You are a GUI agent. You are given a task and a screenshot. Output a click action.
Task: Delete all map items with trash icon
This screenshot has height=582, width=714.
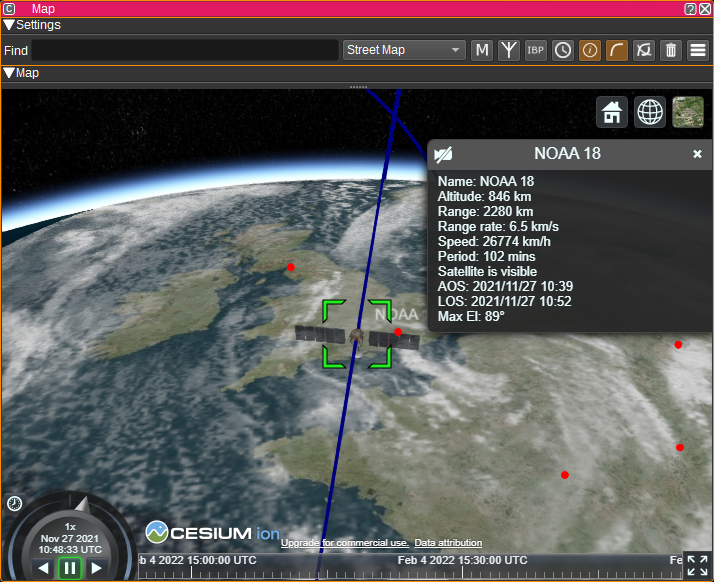tap(671, 50)
